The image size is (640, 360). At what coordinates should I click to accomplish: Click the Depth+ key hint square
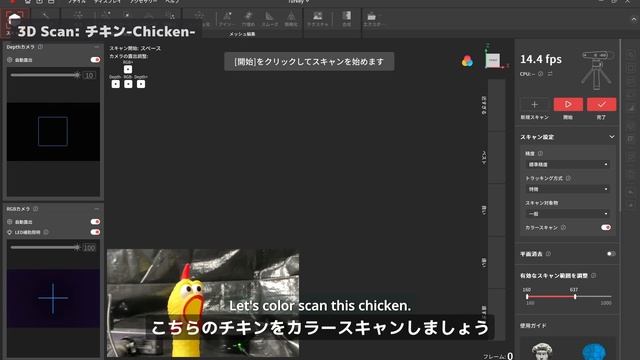[x=141, y=84]
